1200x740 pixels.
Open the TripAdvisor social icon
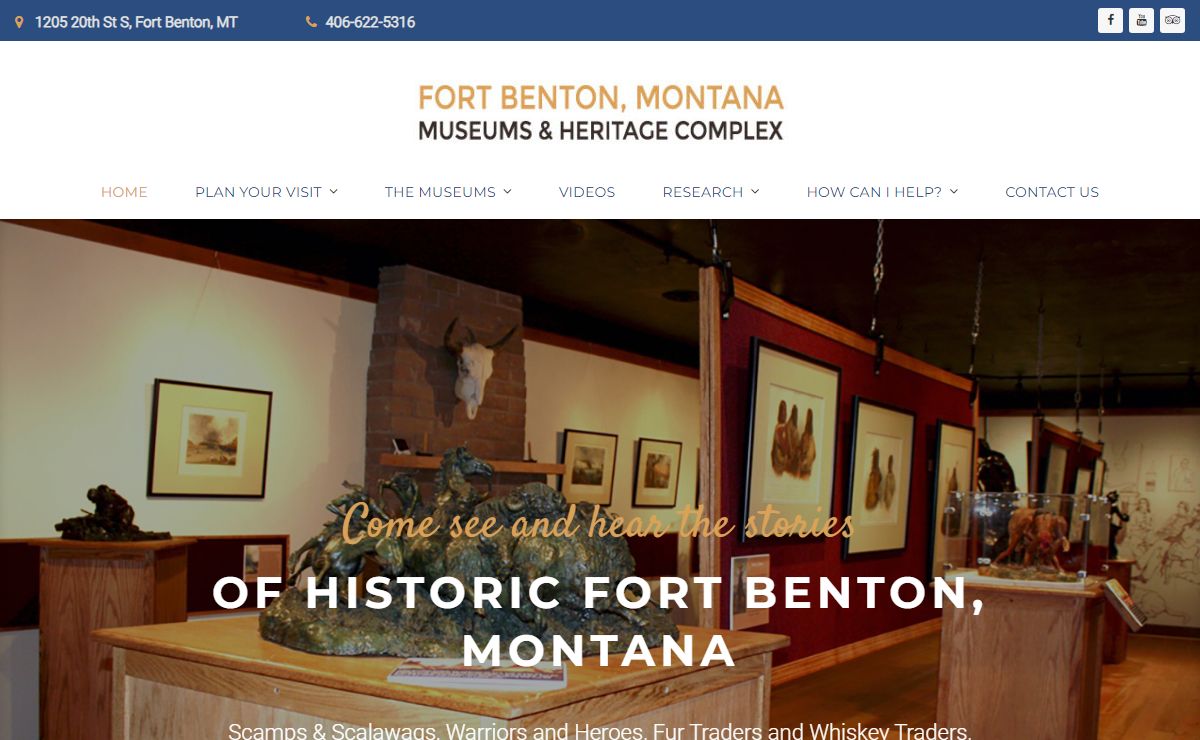(x=1172, y=20)
